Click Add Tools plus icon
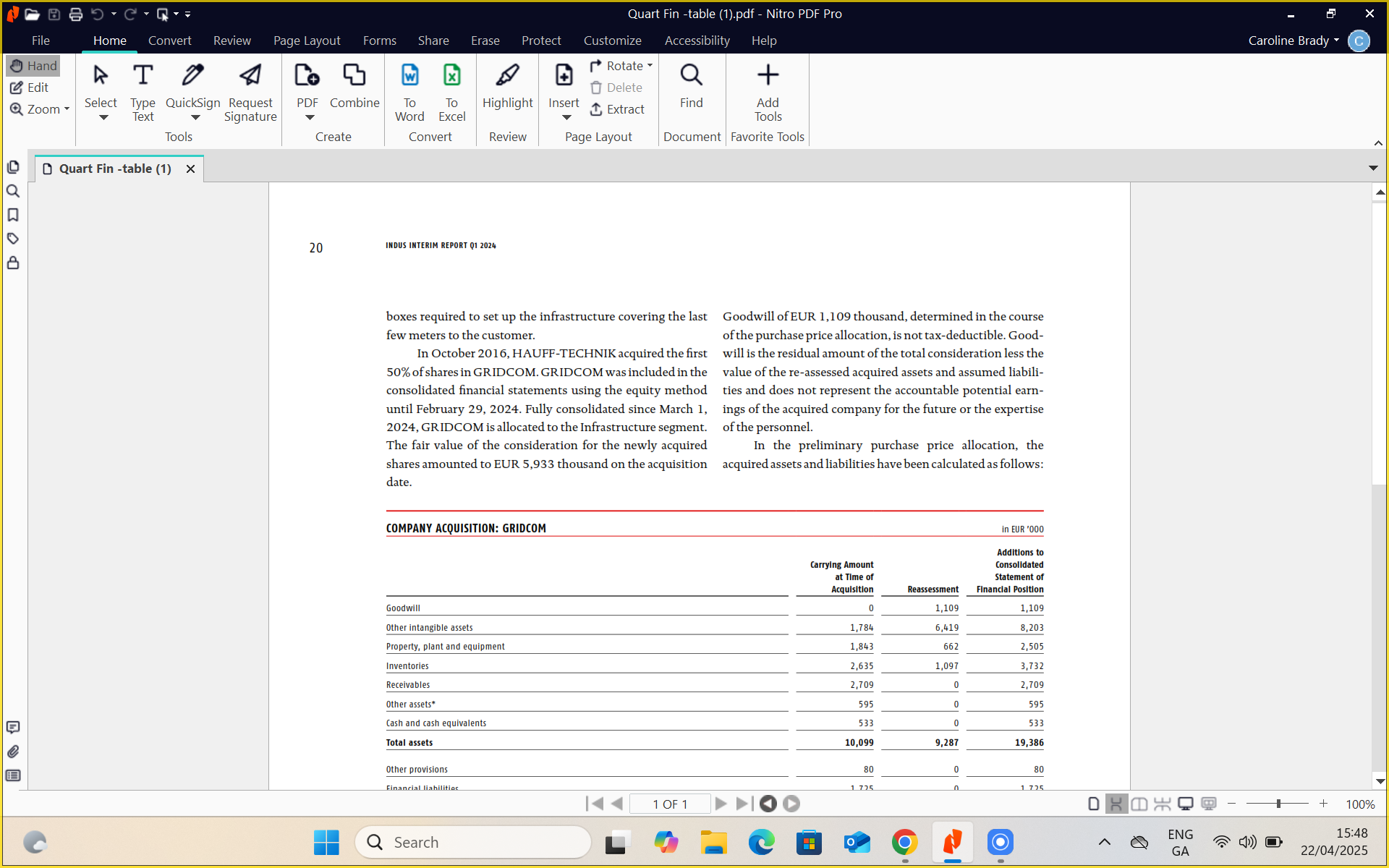The height and width of the screenshot is (868, 1389). pos(768,75)
